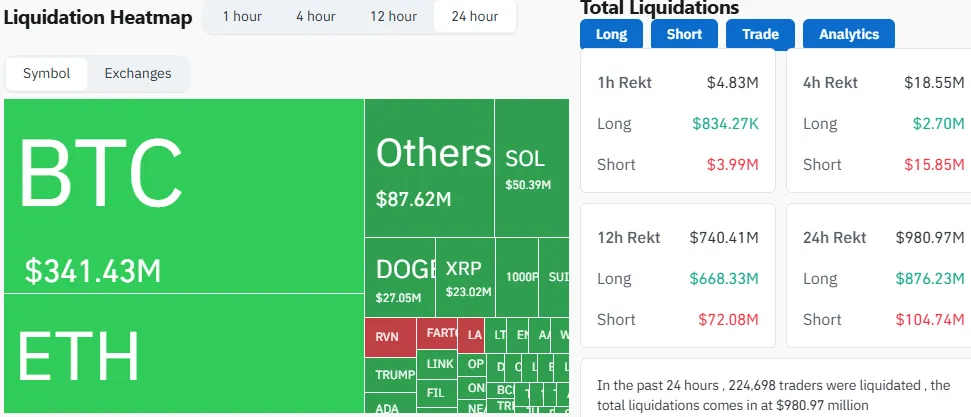Click the ETH heatmap tile

pos(183,354)
